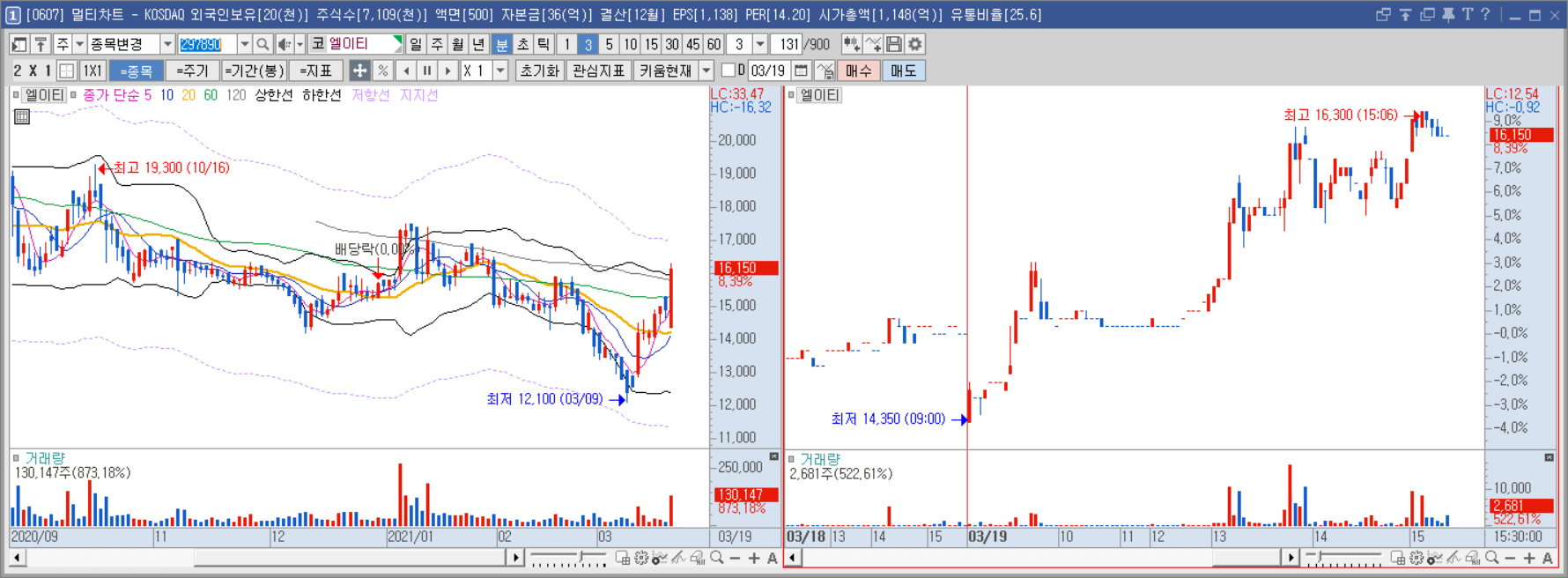This screenshot has height=578, width=1568.
Task: Click the 초기화 reset button
Action: 540,70
